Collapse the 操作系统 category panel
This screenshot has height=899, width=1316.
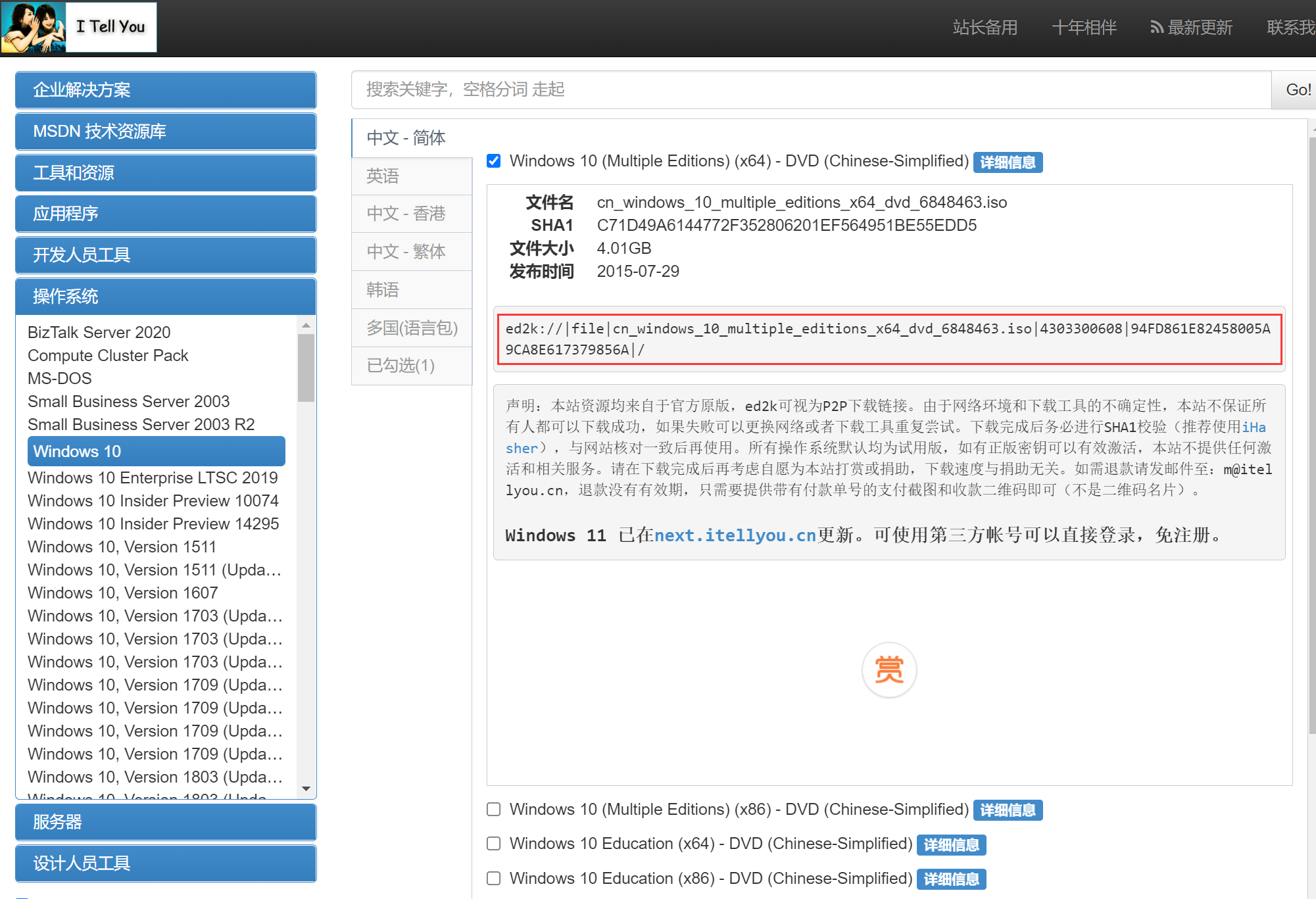166,297
